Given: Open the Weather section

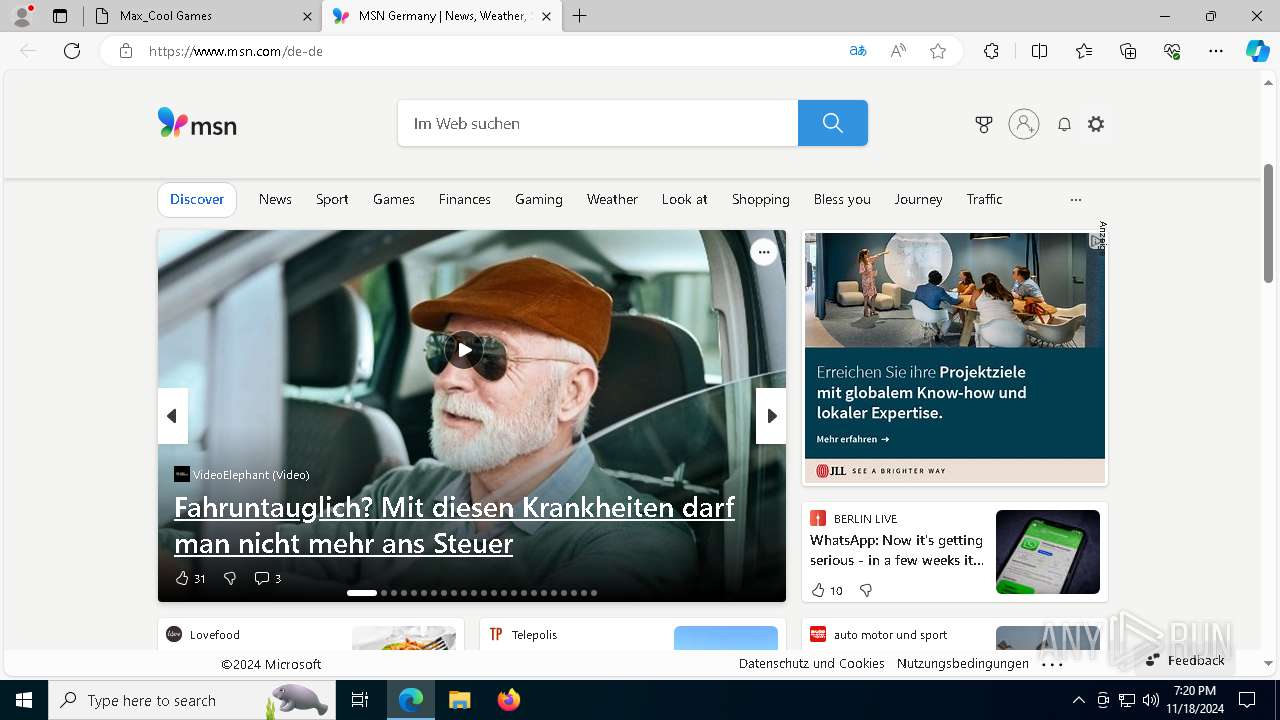Looking at the screenshot, I should click(612, 199).
